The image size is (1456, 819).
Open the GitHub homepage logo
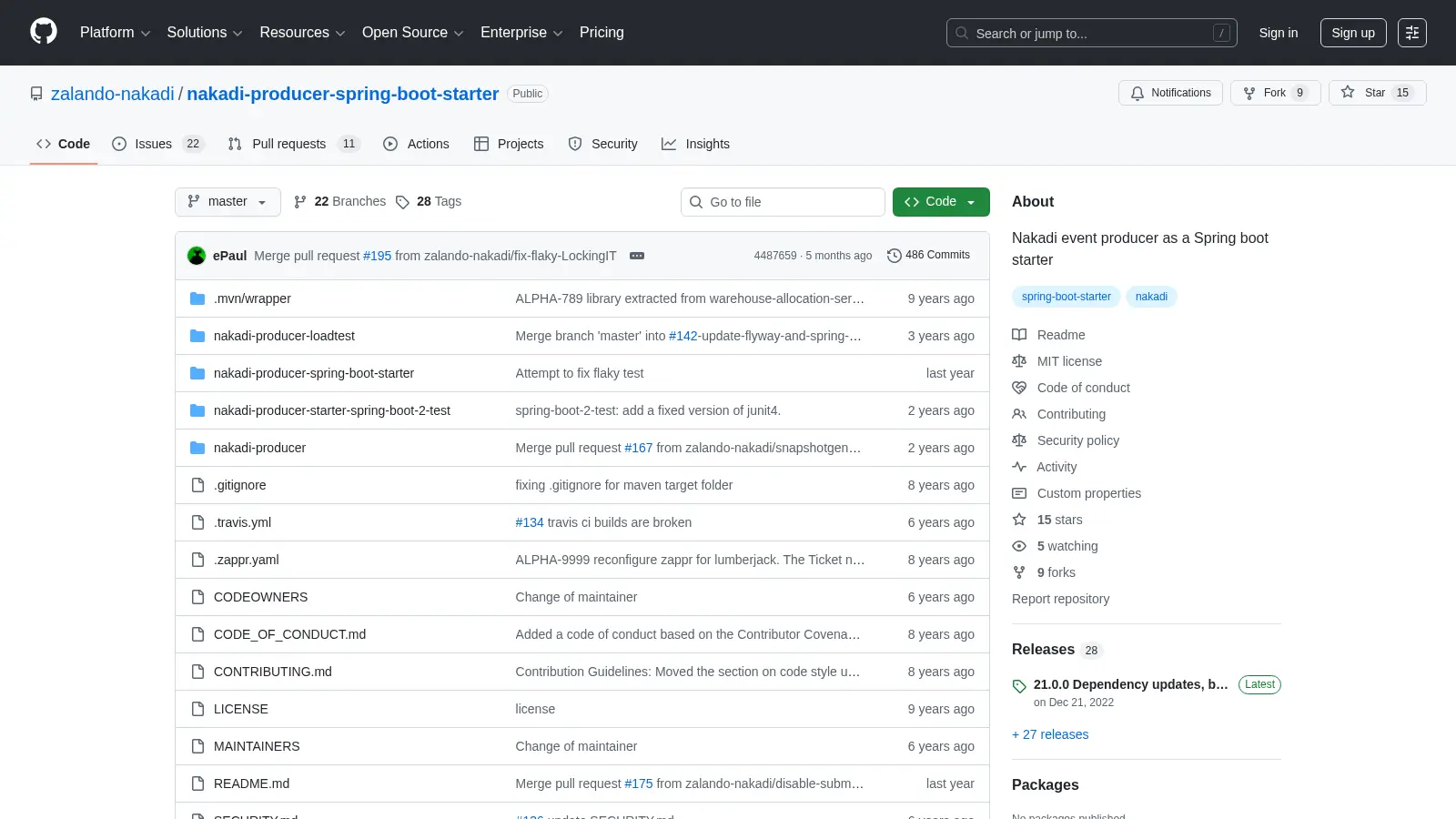pyautogui.click(x=44, y=32)
